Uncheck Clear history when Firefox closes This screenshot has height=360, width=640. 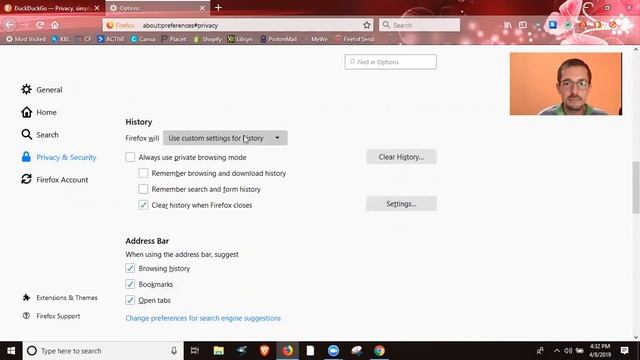pos(143,205)
